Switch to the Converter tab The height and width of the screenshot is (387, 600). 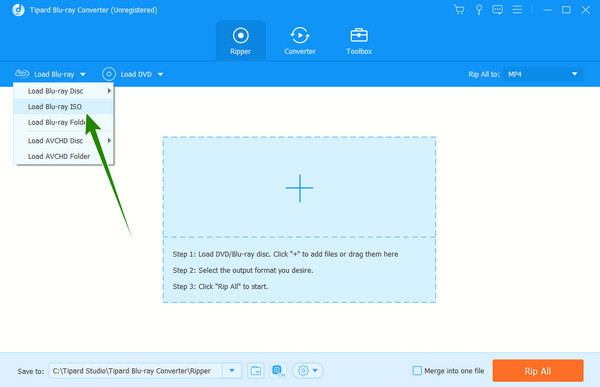(x=300, y=41)
